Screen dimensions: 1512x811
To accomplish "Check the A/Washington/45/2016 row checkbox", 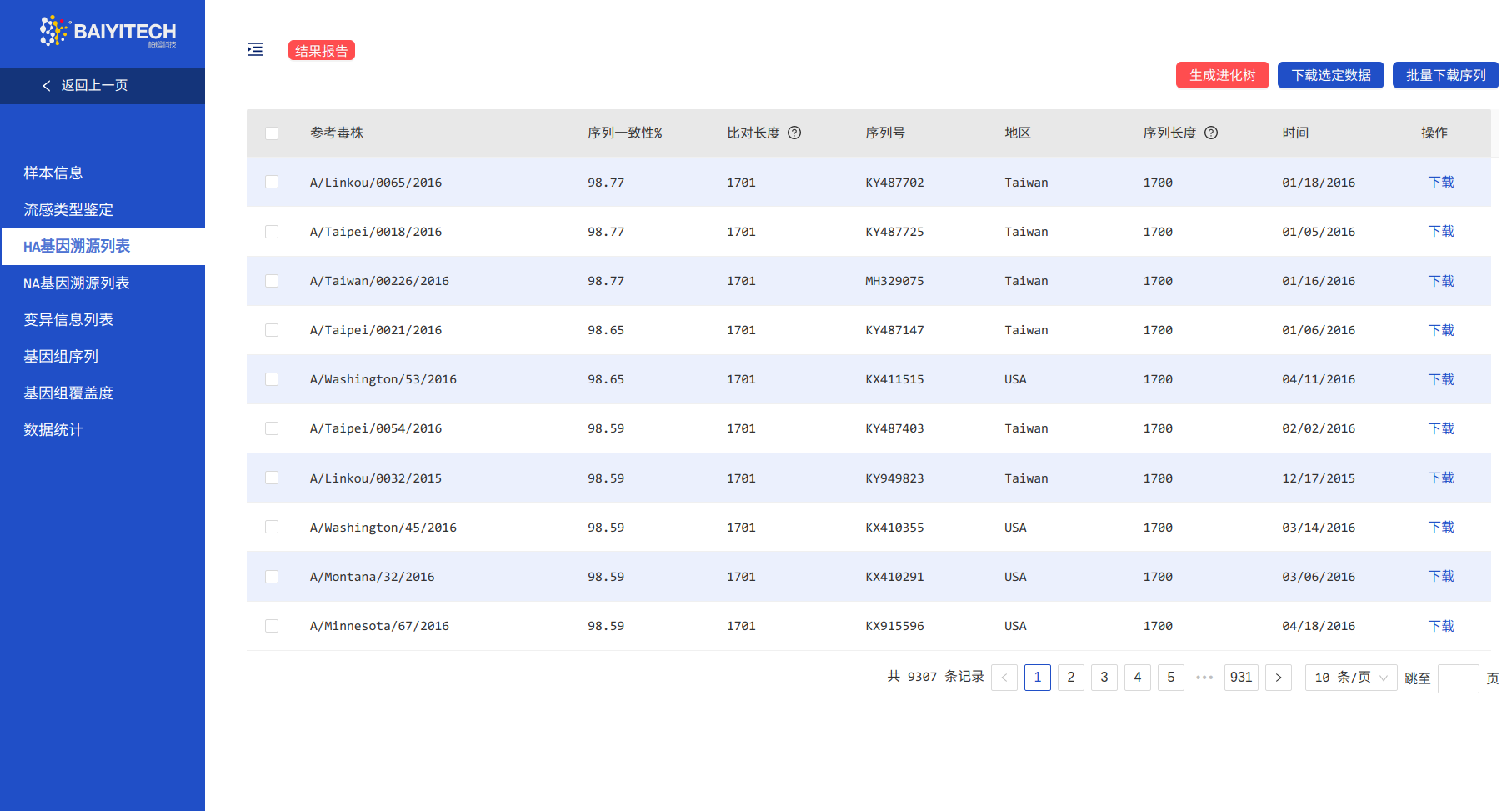I will coord(272,527).
